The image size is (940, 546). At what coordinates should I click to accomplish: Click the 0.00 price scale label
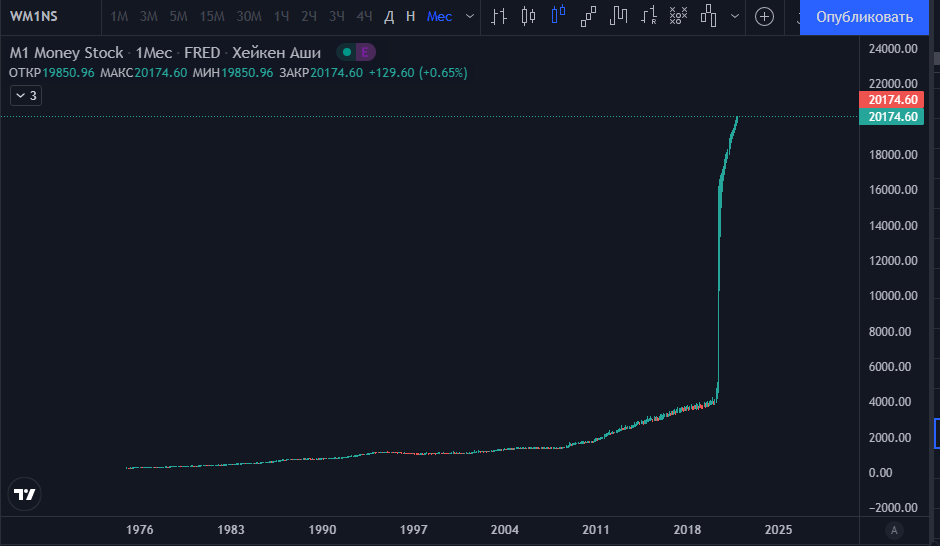pyautogui.click(x=881, y=472)
